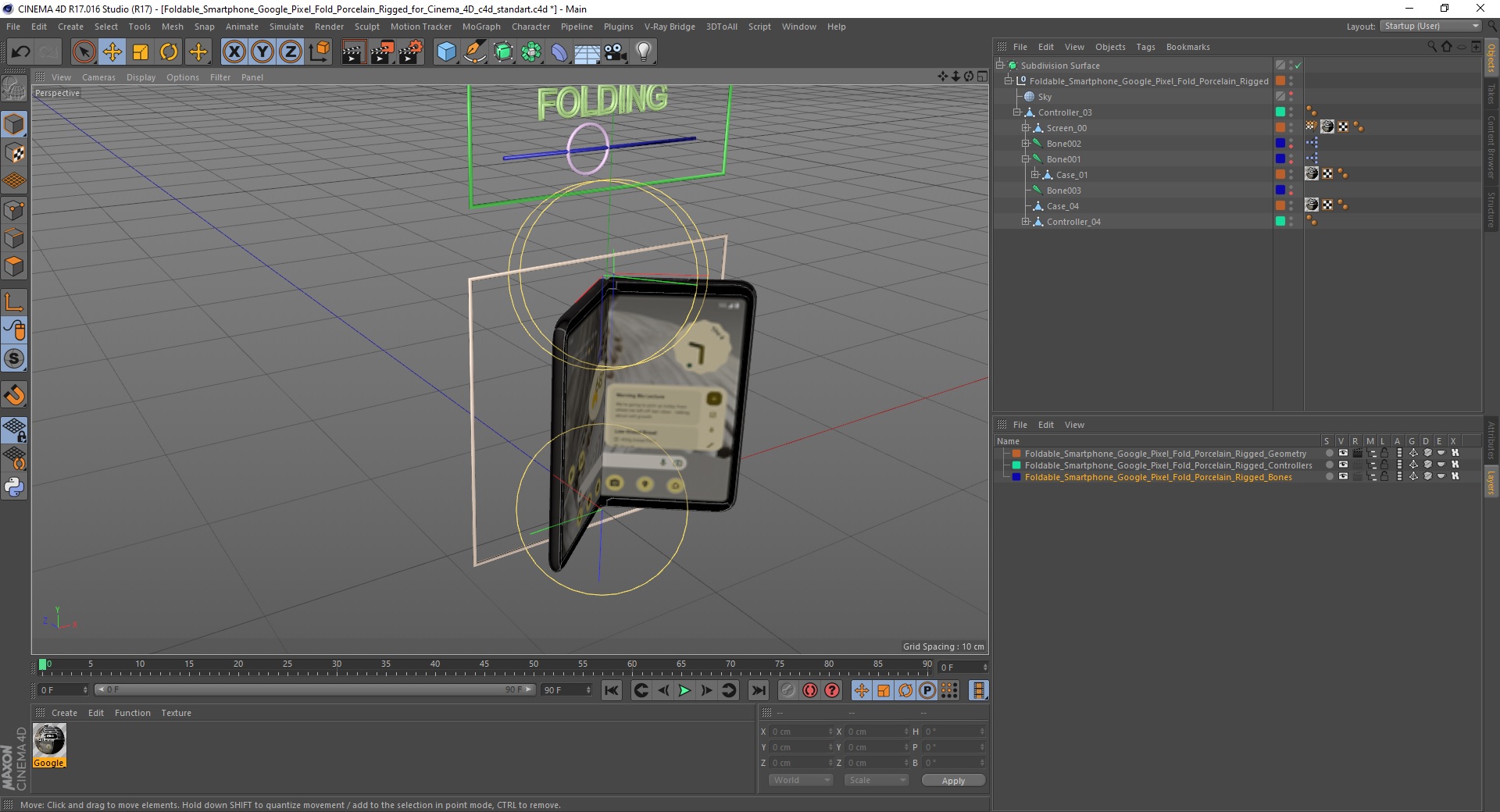Open the World coordinate dropdown

(x=801, y=780)
